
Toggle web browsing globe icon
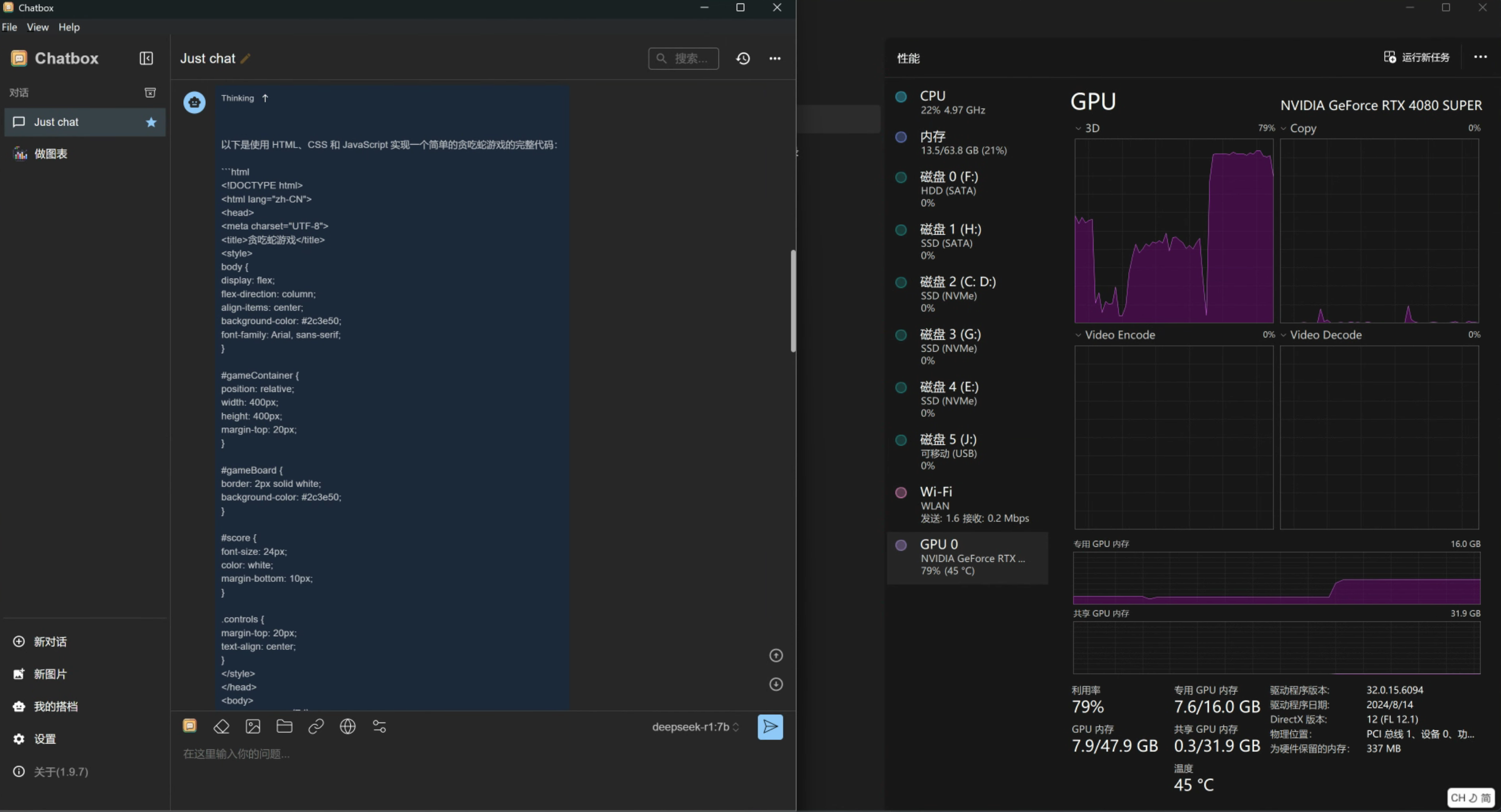coord(348,727)
